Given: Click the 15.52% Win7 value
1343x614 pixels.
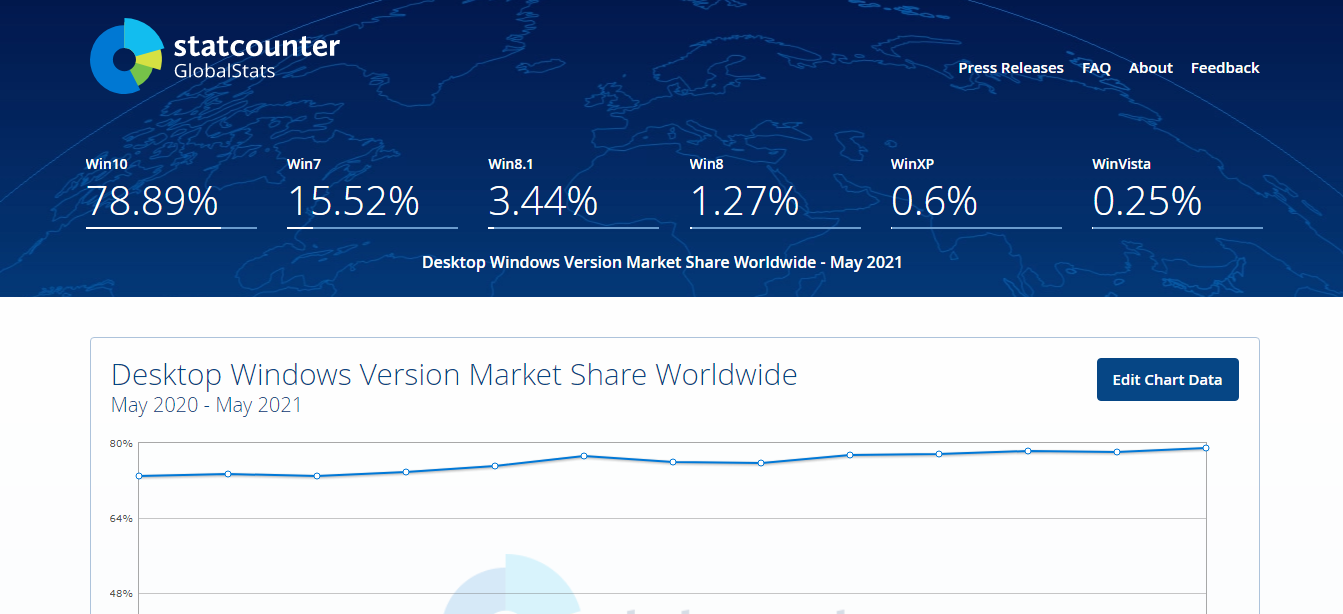Looking at the screenshot, I should click(353, 202).
